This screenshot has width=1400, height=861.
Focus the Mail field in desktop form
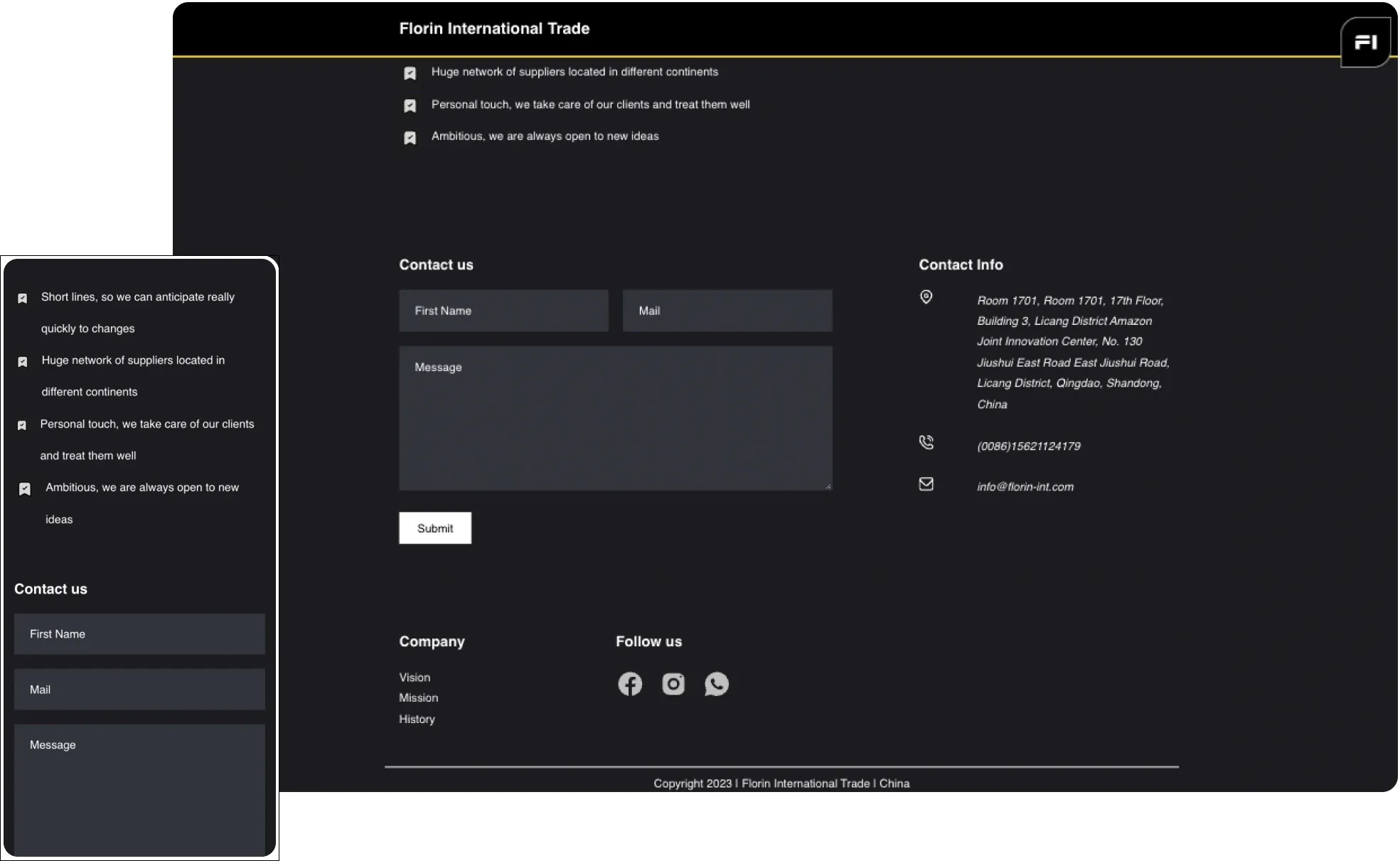(727, 311)
